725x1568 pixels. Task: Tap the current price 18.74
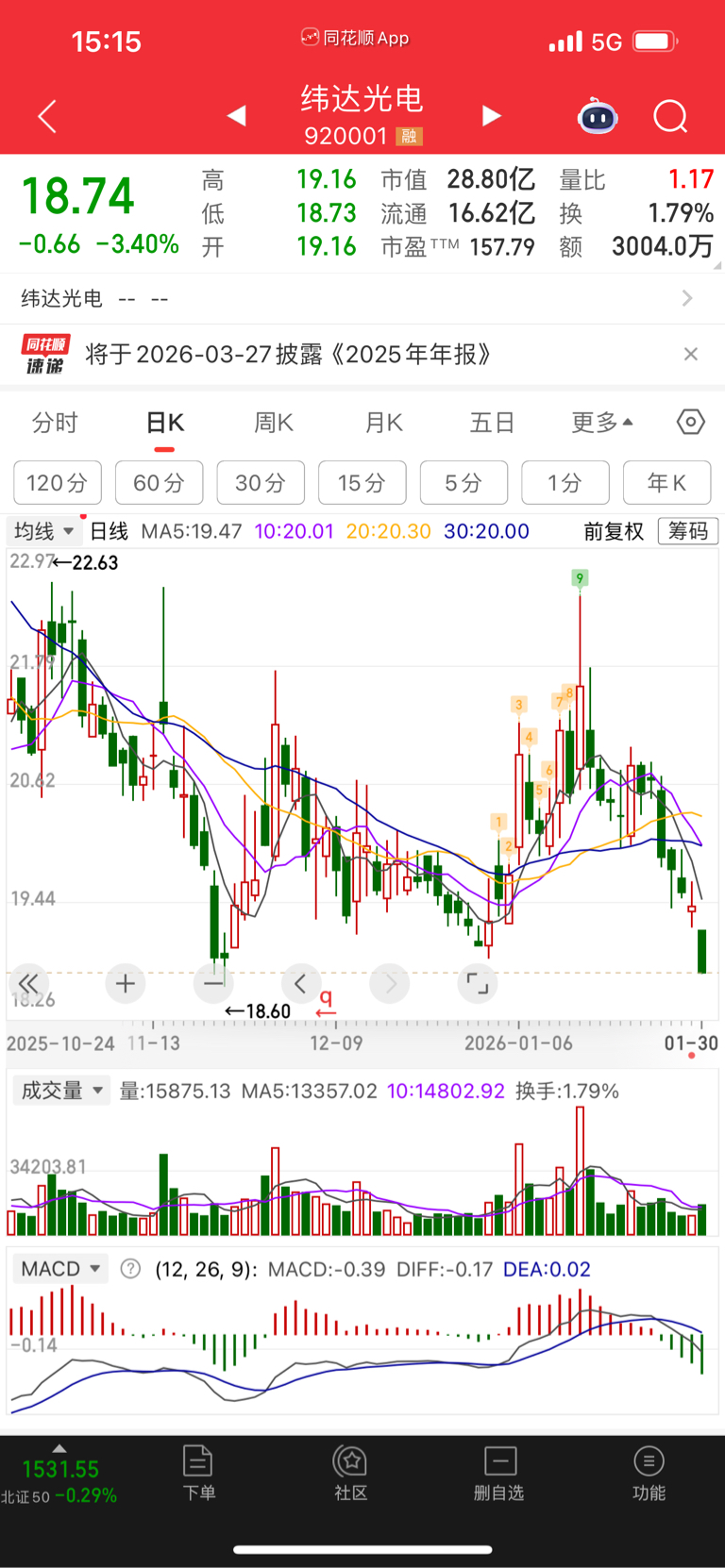78,196
